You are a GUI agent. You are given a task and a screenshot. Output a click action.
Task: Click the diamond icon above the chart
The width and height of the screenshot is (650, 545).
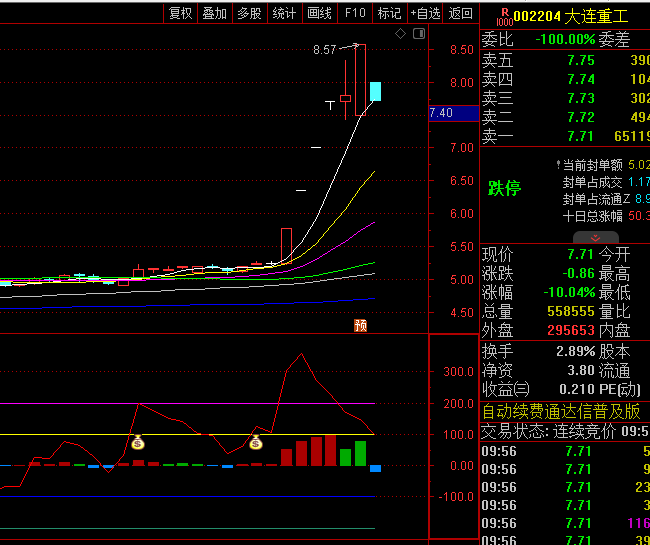pyautogui.click(x=400, y=34)
